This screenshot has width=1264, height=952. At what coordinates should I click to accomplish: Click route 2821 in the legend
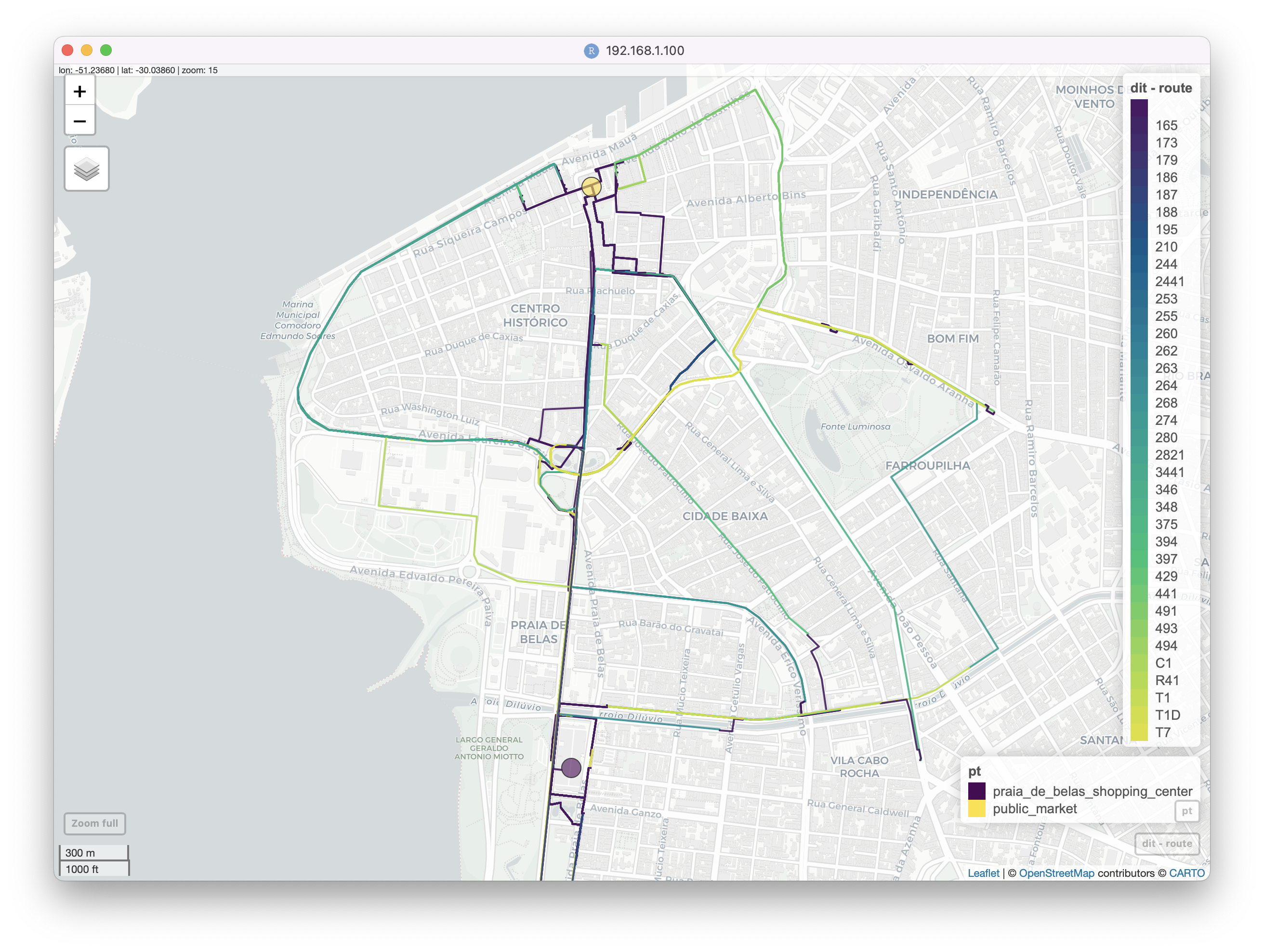tap(1169, 455)
